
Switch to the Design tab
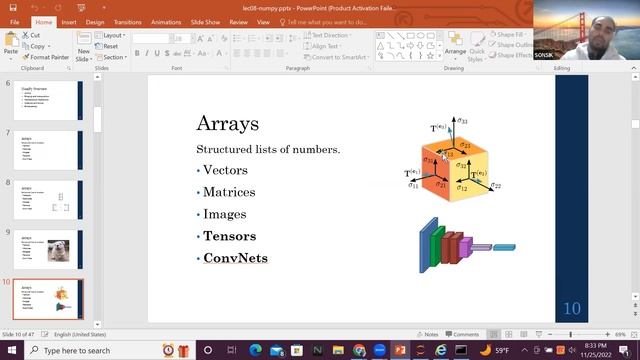pyautogui.click(x=95, y=22)
